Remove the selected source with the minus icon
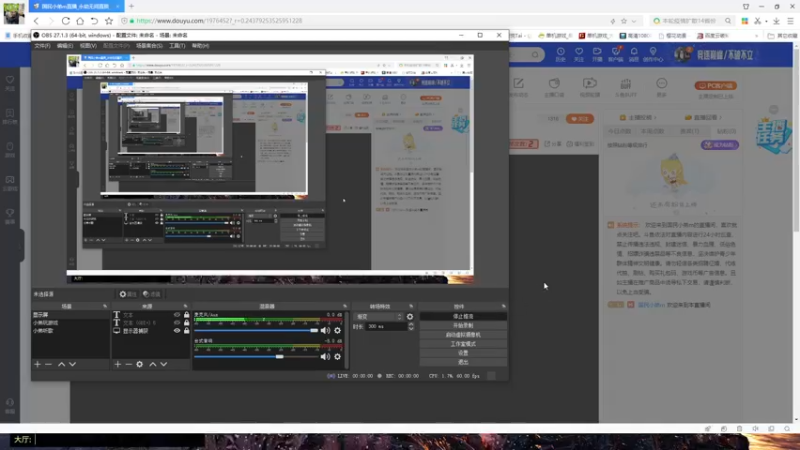 (129, 364)
